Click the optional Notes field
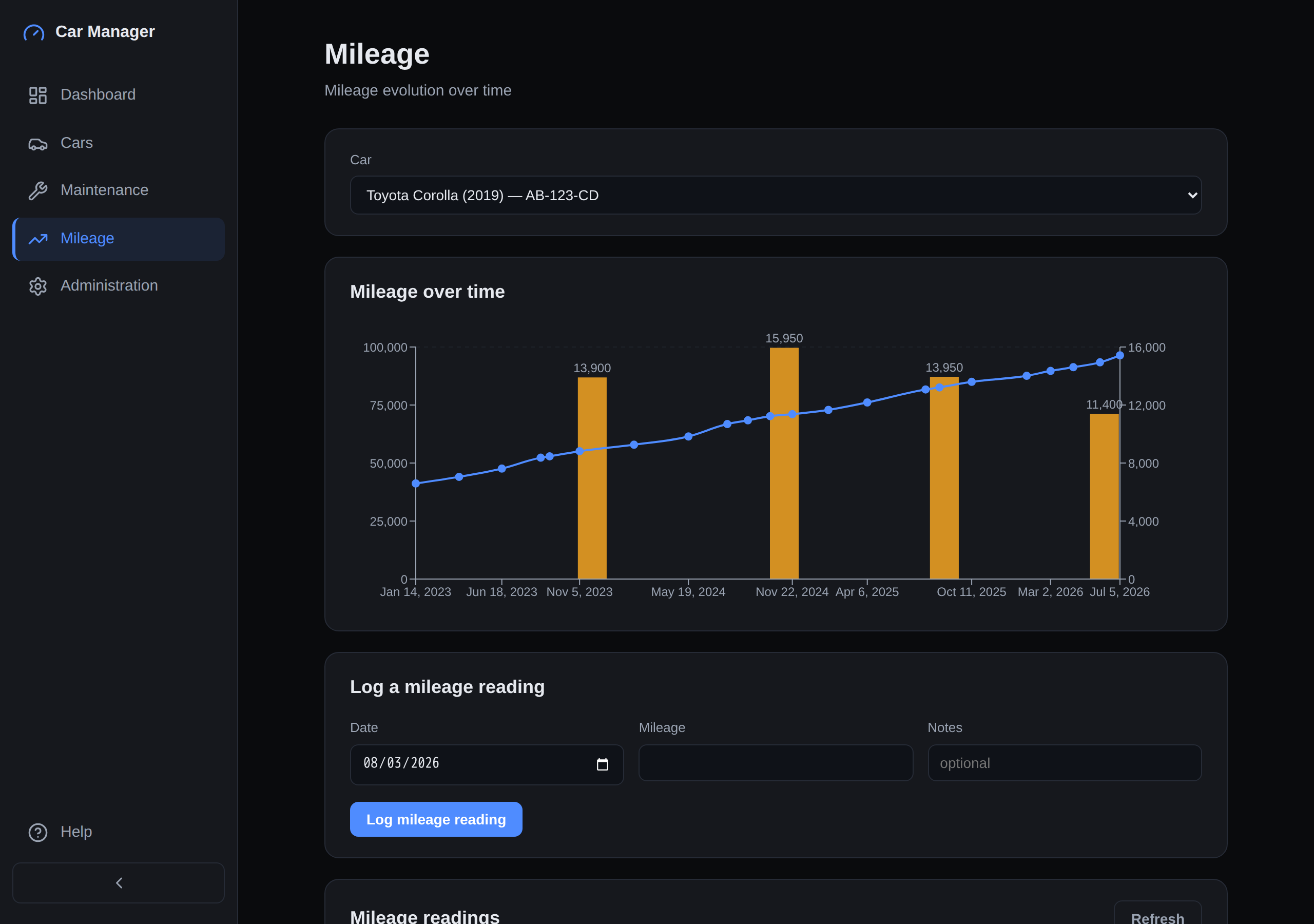Screen dimensions: 1314x924 pos(1065,763)
